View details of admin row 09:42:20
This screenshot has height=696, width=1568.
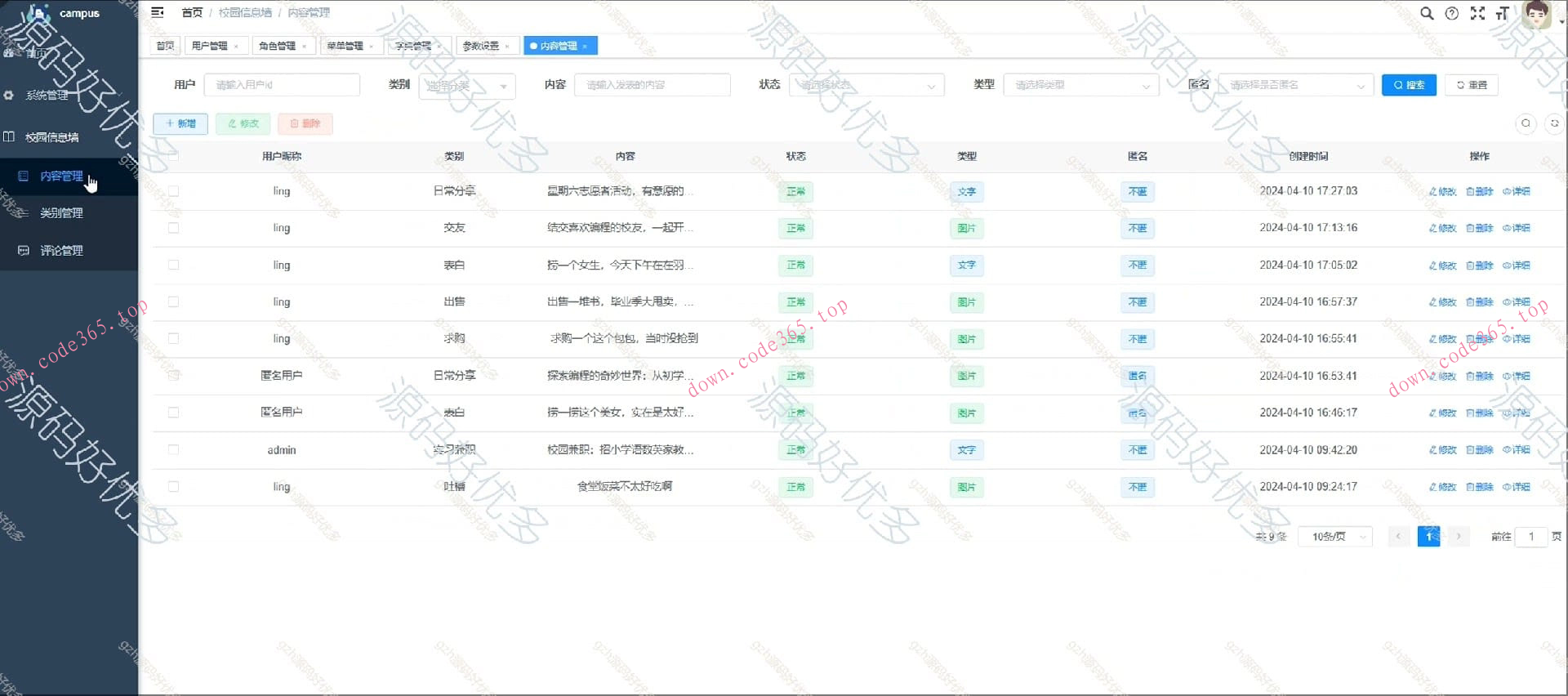pos(1517,450)
